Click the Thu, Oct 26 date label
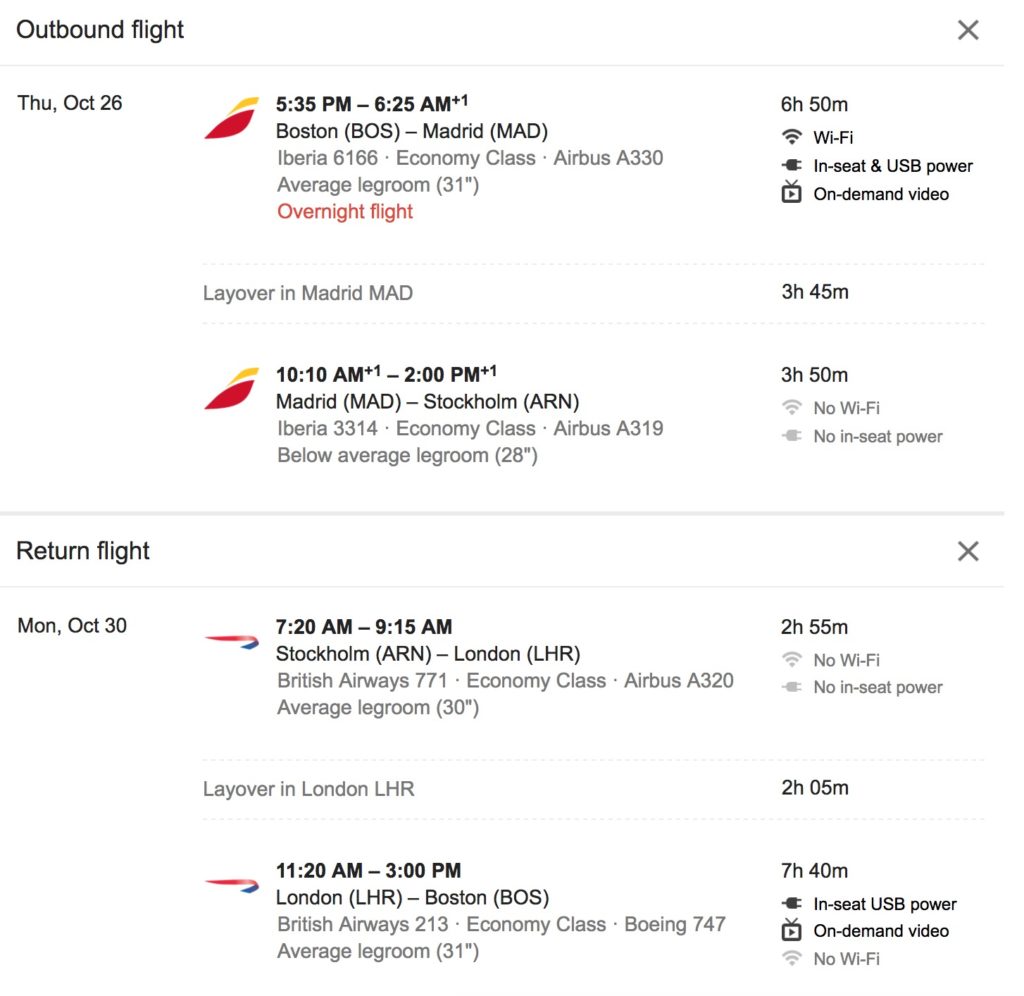 click(x=70, y=103)
